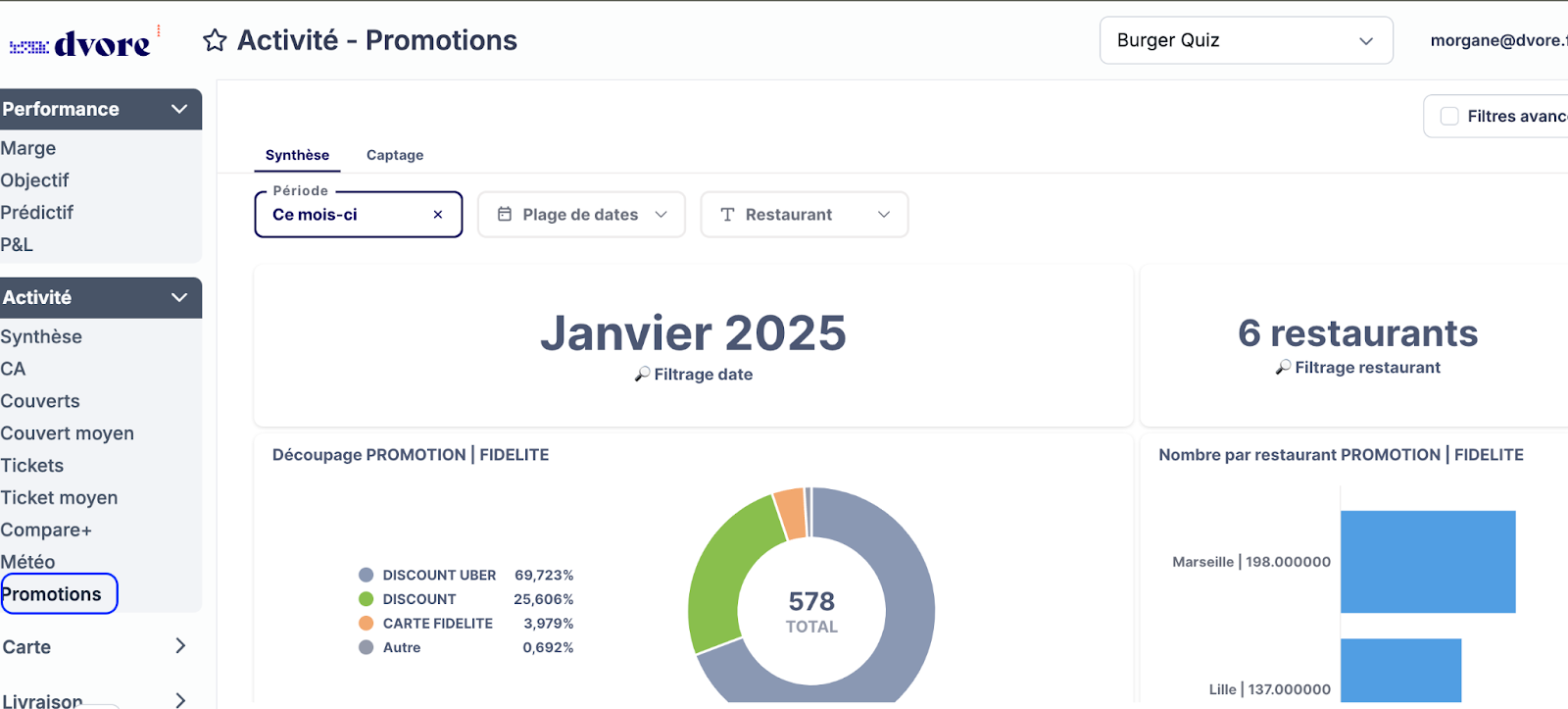Click the Marseille bar in the chart
Image resolution: width=1568 pixels, height=709 pixels.
(1427, 561)
